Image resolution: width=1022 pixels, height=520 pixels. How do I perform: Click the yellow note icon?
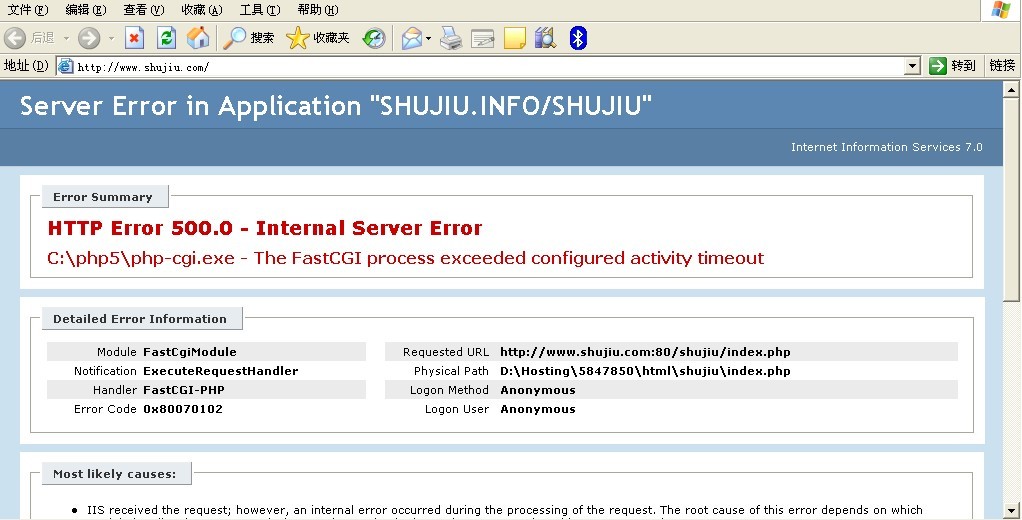pyautogui.click(x=514, y=38)
